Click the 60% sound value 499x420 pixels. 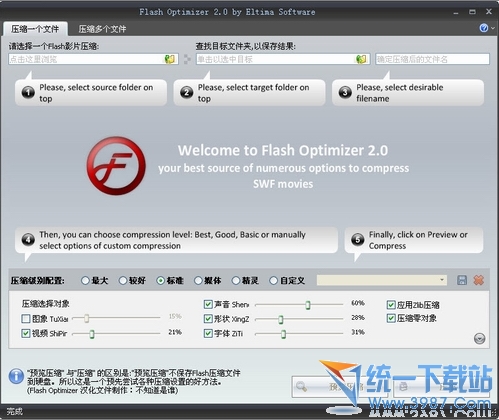tap(358, 303)
